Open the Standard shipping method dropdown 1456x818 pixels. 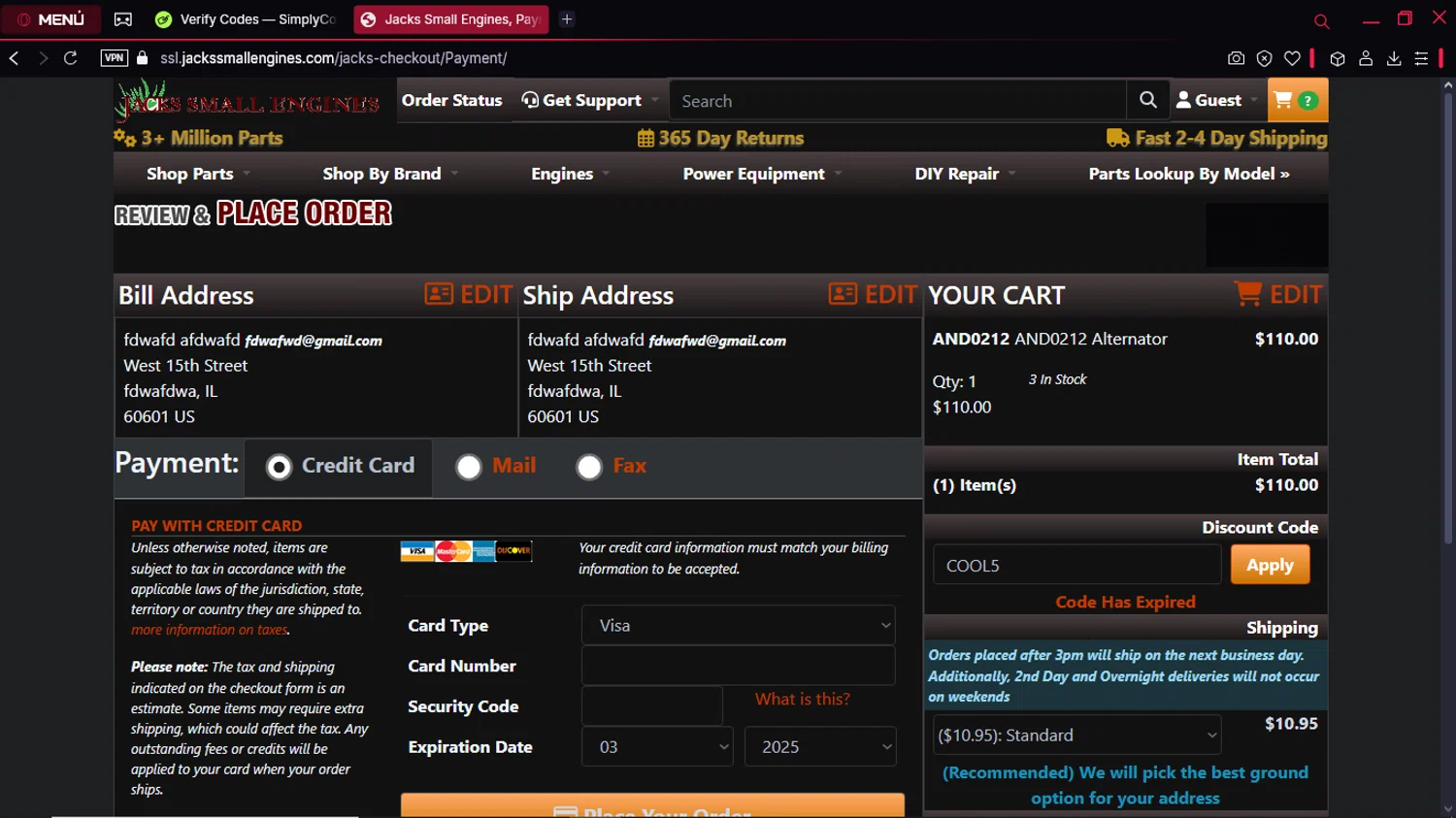pyautogui.click(x=1077, y=736)
